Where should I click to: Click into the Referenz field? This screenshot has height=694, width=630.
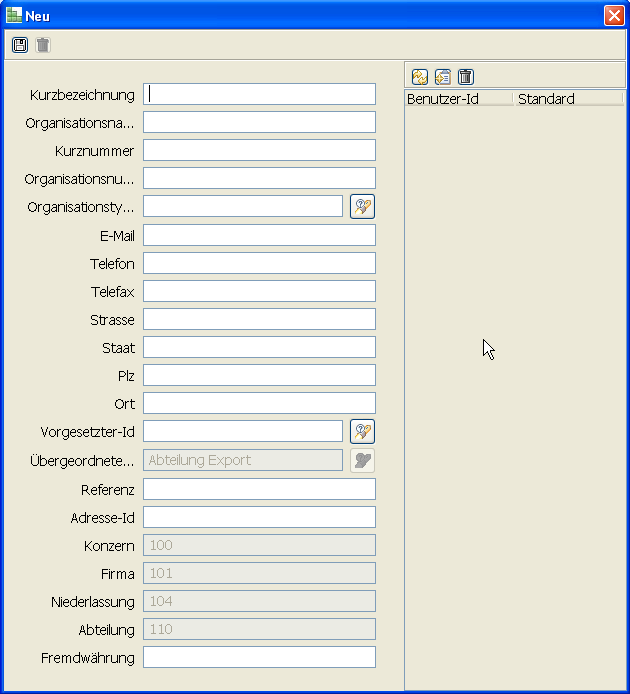259,489
